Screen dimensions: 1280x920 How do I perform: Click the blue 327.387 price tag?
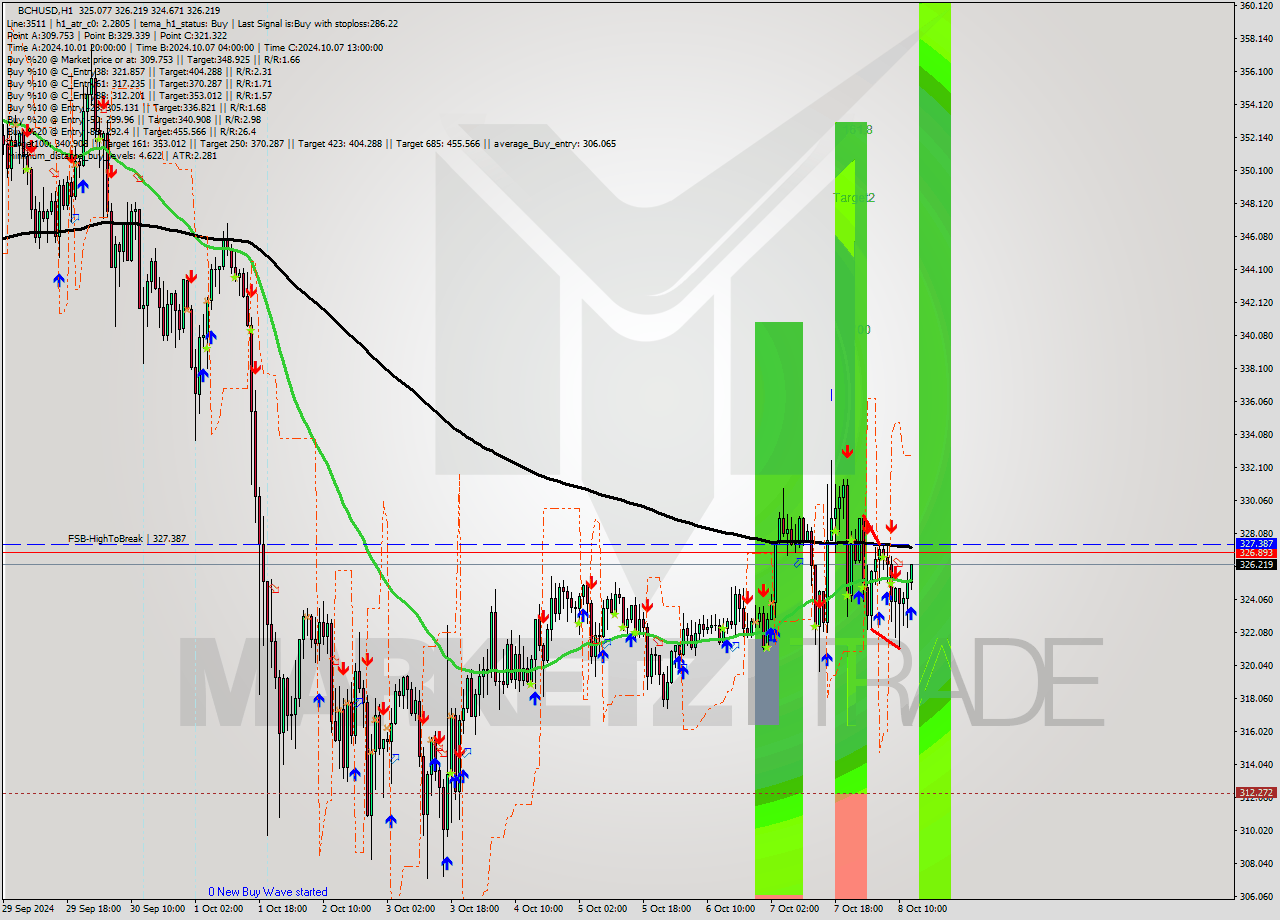1256,543
